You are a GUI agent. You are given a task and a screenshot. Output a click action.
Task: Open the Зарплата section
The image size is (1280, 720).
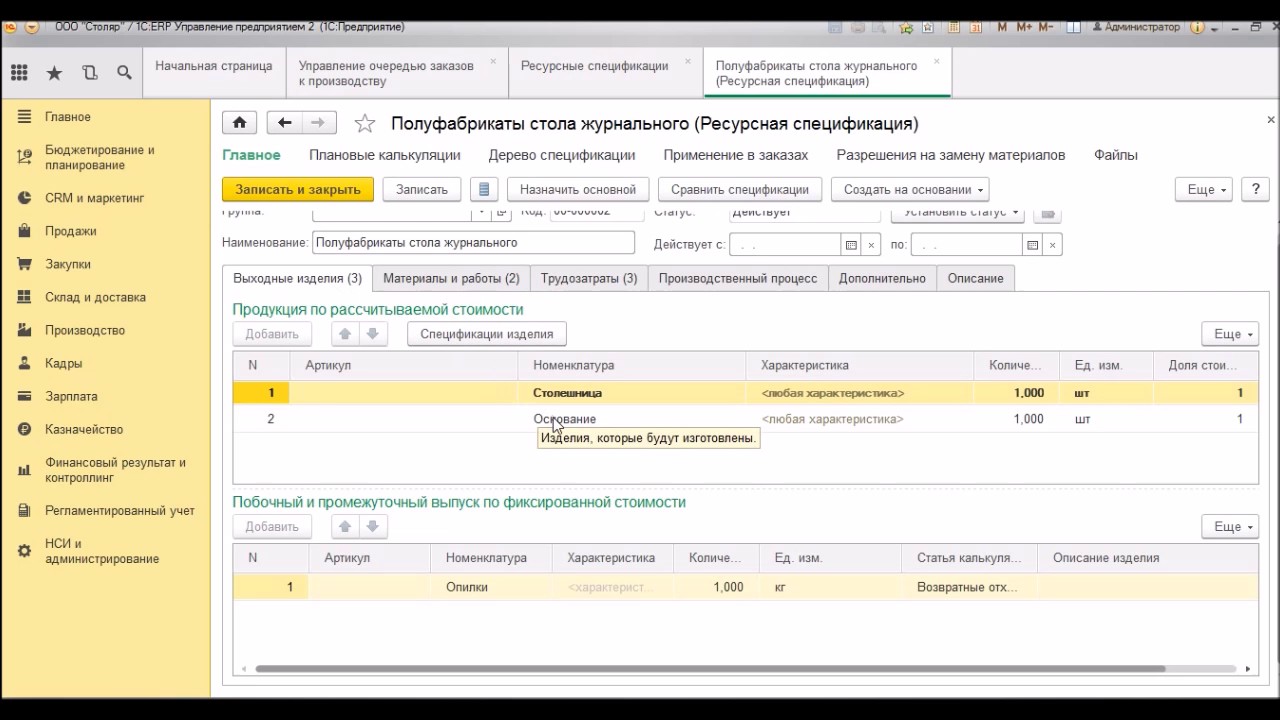pyautogui.click(x=71, y=396)
